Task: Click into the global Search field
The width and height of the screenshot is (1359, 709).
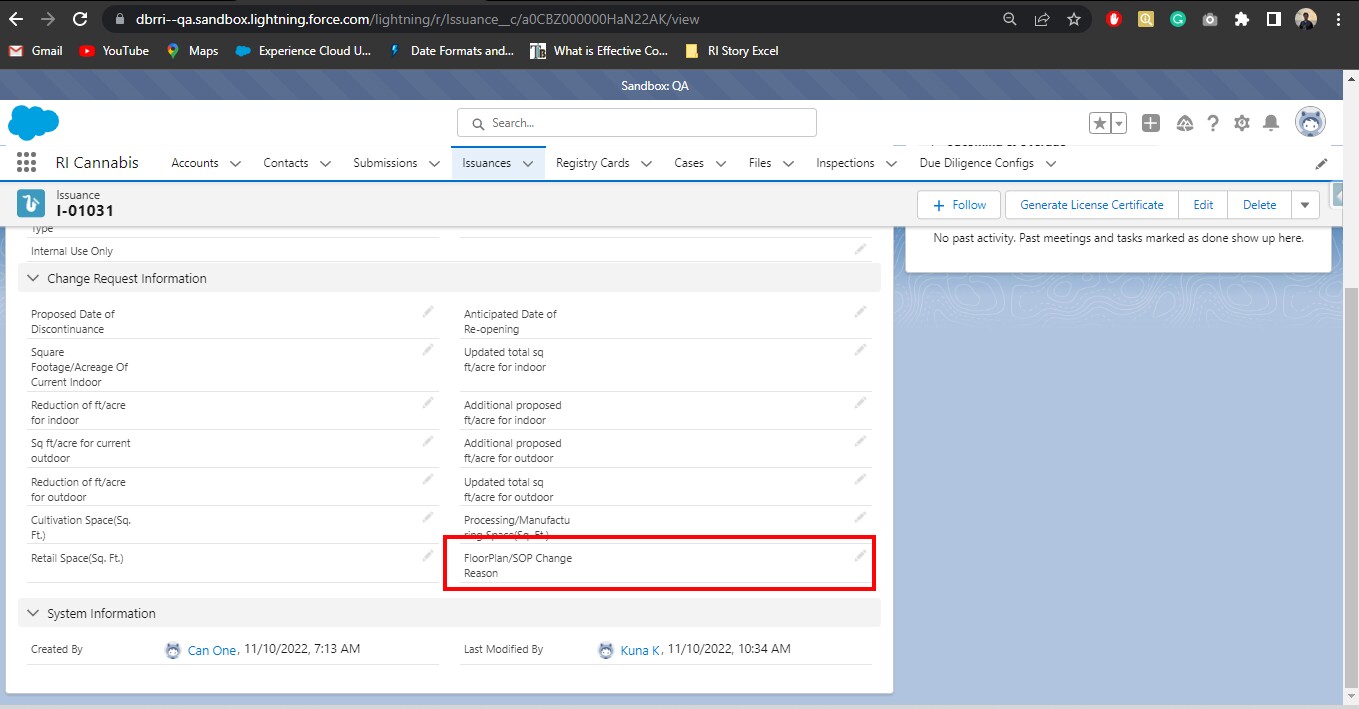Action: [636, 122]
